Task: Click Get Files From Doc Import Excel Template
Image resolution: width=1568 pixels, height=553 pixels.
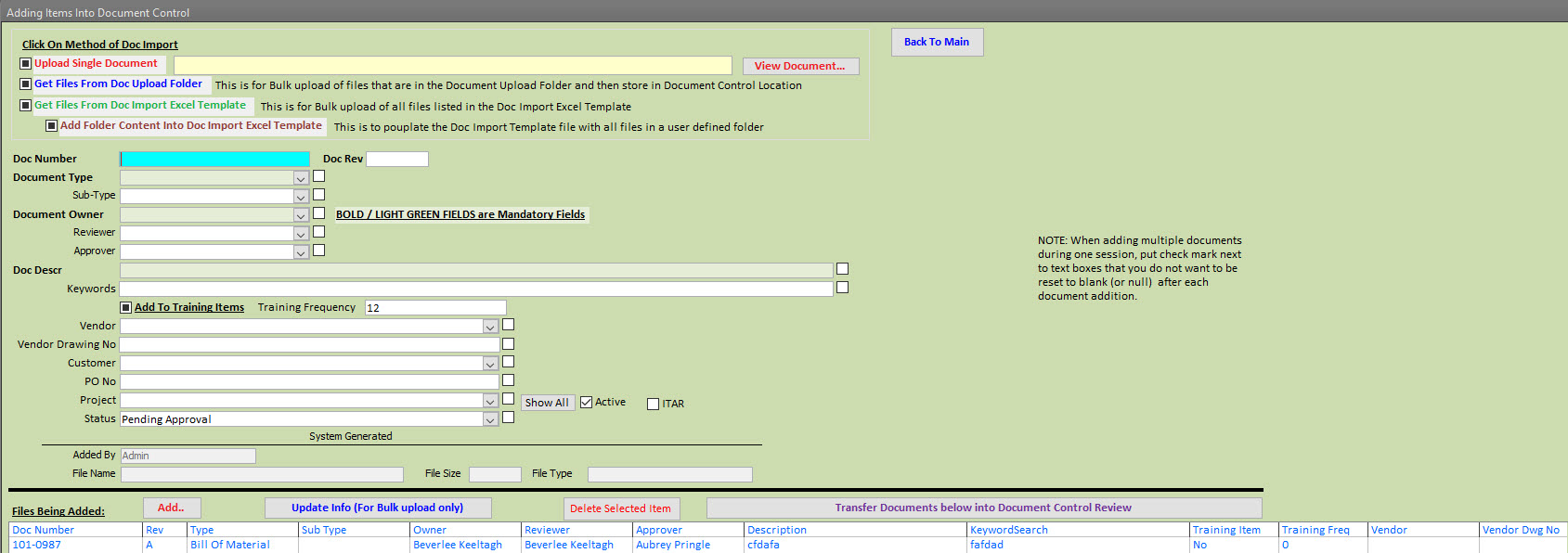Action: click(140, 106)
